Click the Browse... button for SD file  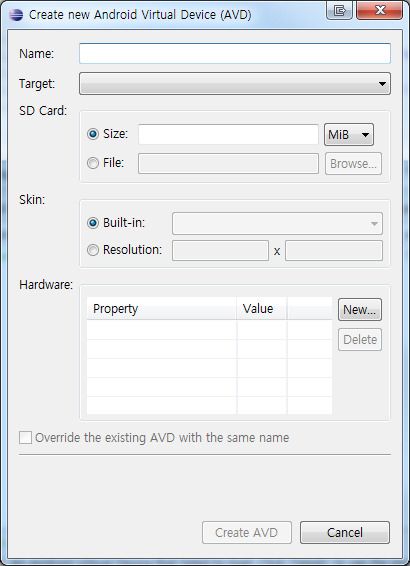point(353,164)
